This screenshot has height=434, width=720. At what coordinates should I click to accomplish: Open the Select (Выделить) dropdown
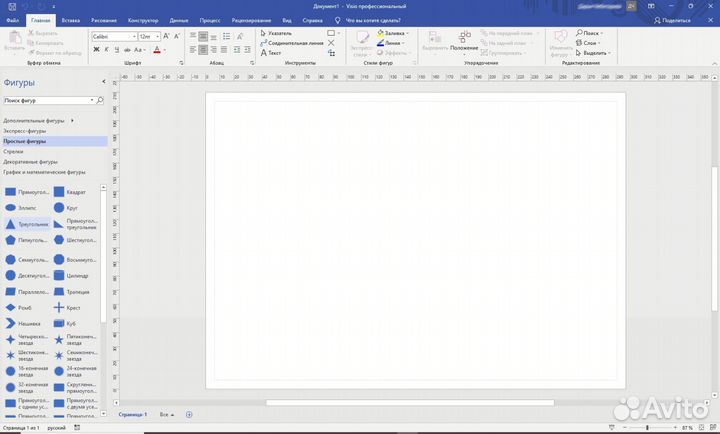pos(593,53)
